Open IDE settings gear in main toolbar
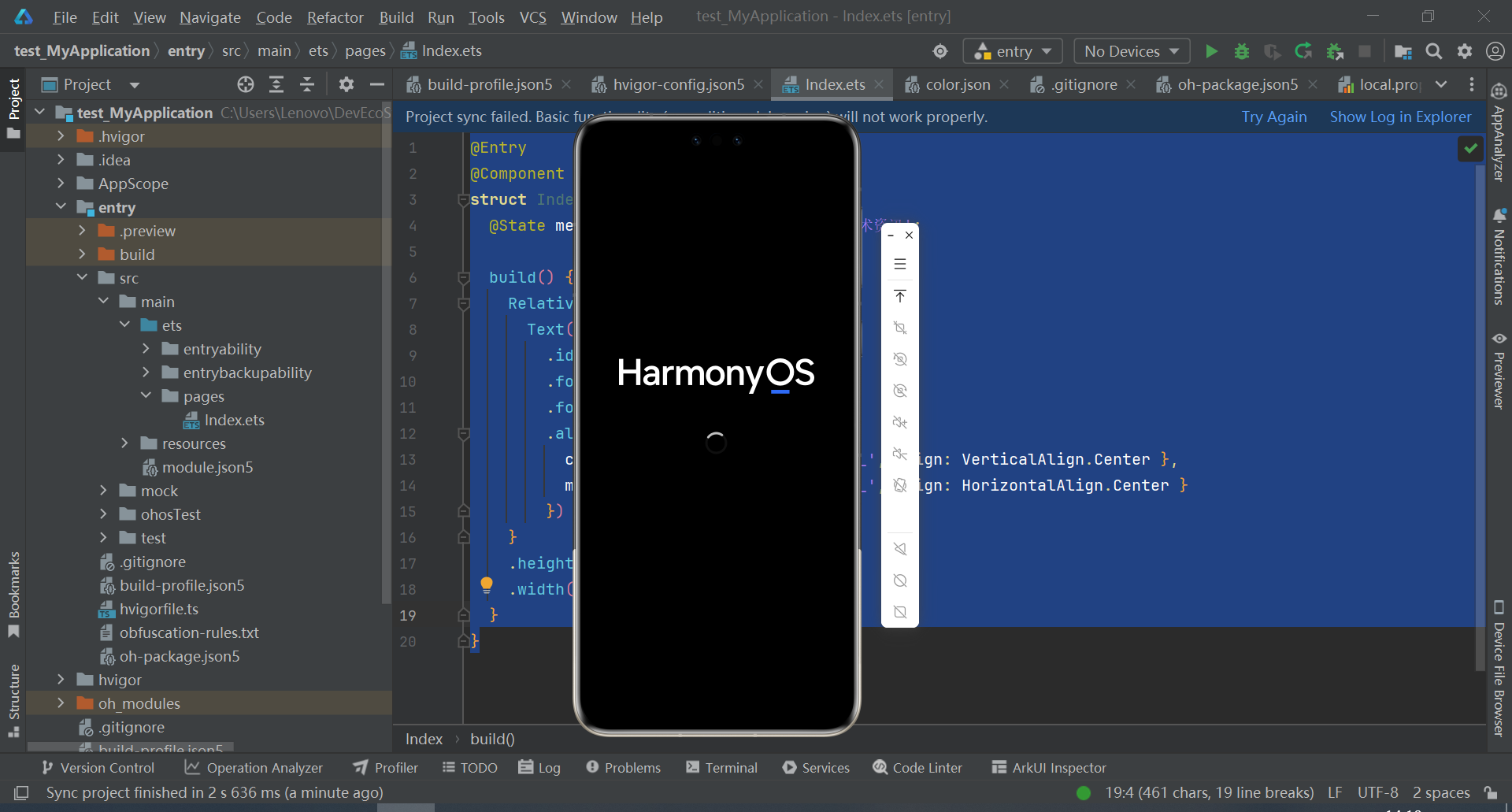The image size is (1512, 812). coord(1465,51)
